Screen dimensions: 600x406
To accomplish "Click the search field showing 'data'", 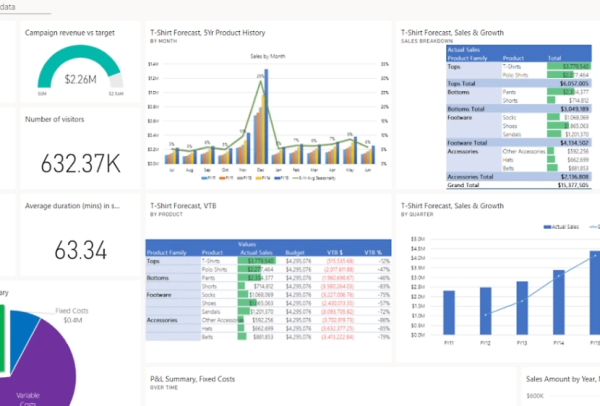I will pyautogui.click(x=25, y=7).
